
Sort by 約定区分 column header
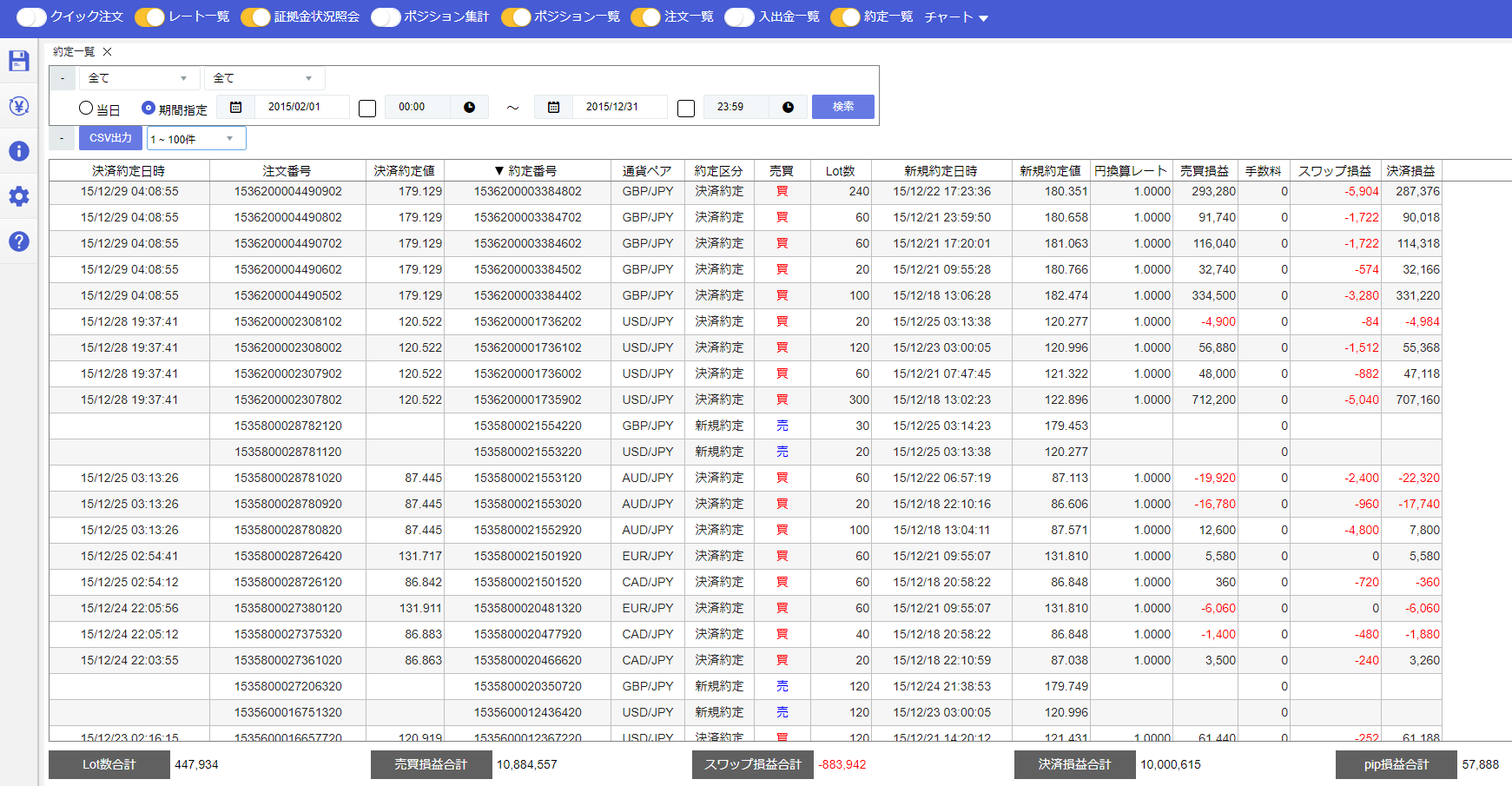coord(719,171)
